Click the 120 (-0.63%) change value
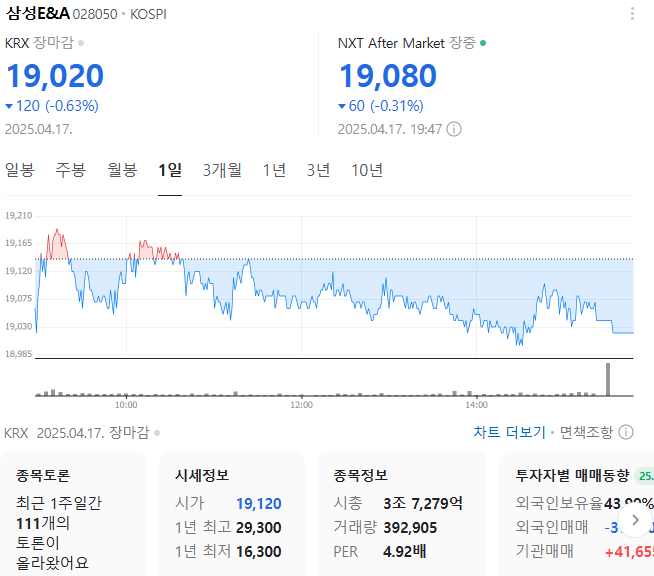 point(52,106)
